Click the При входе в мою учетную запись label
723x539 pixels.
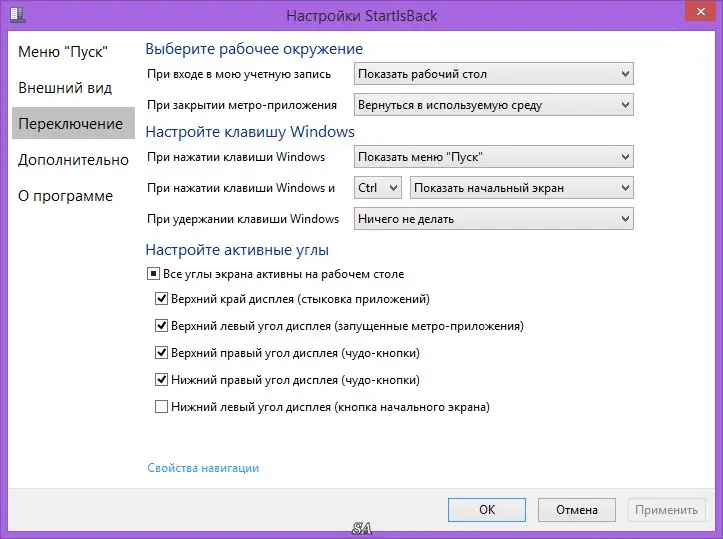(239, 74)
